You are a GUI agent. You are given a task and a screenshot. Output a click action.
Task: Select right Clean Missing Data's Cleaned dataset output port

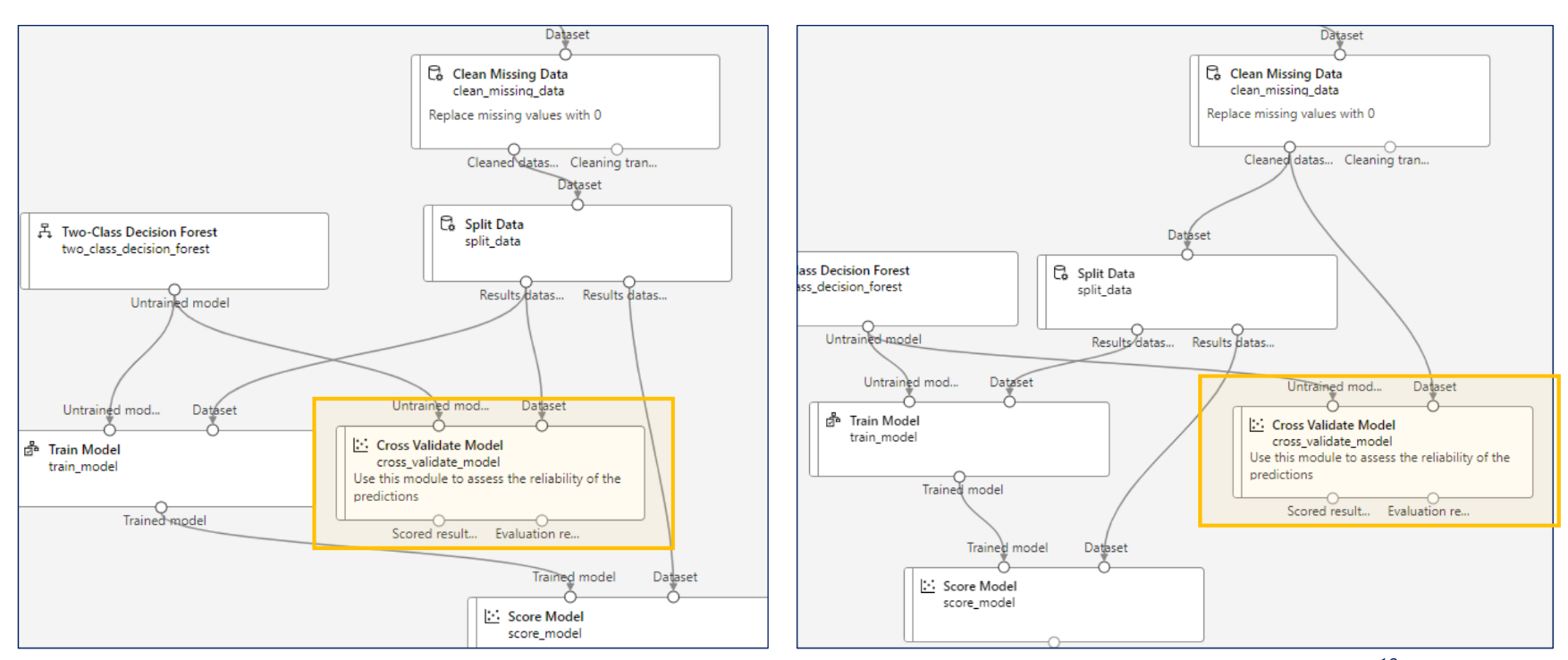point(1290,147)
